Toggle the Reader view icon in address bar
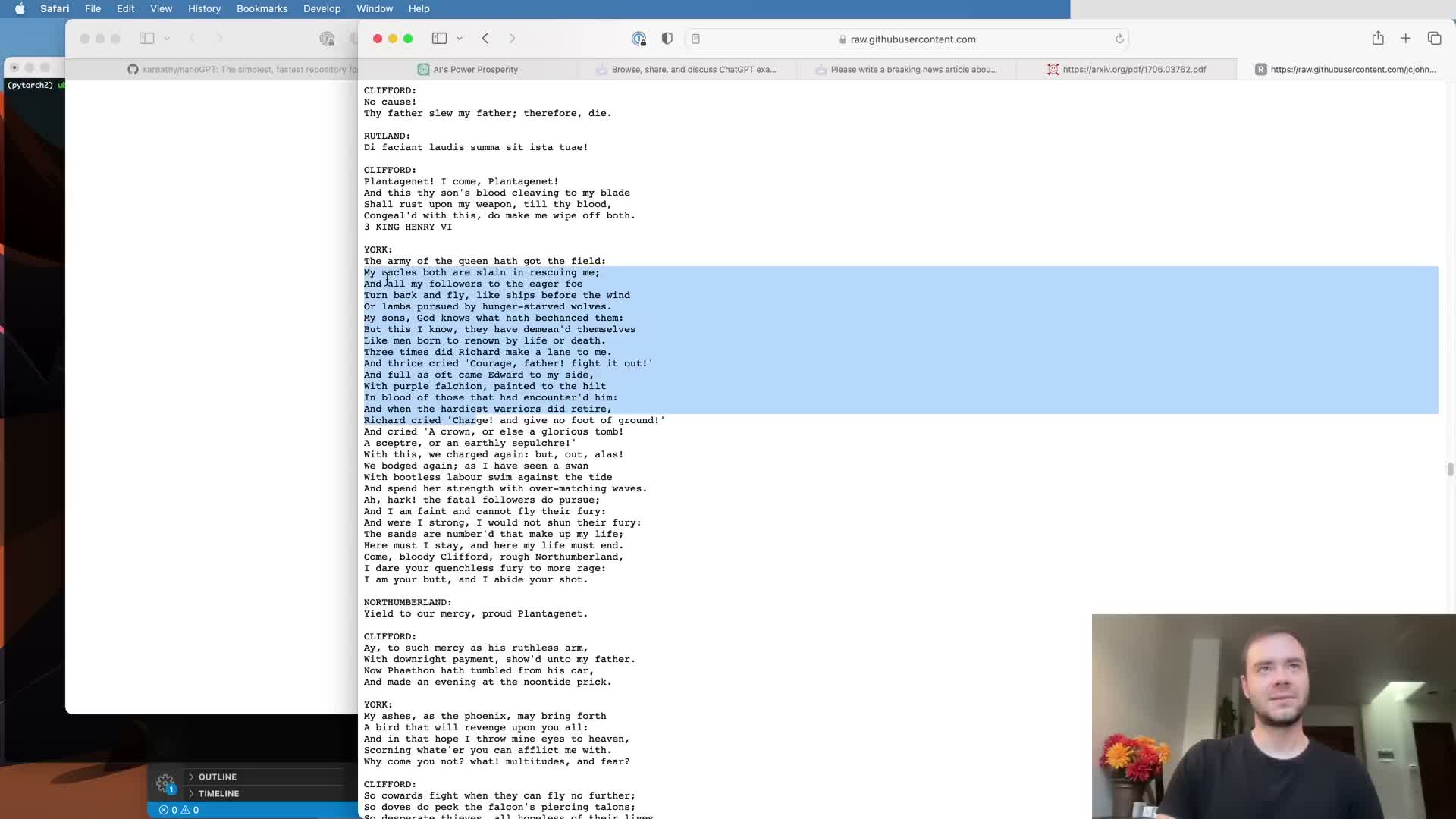 click(x=695, y=39)
